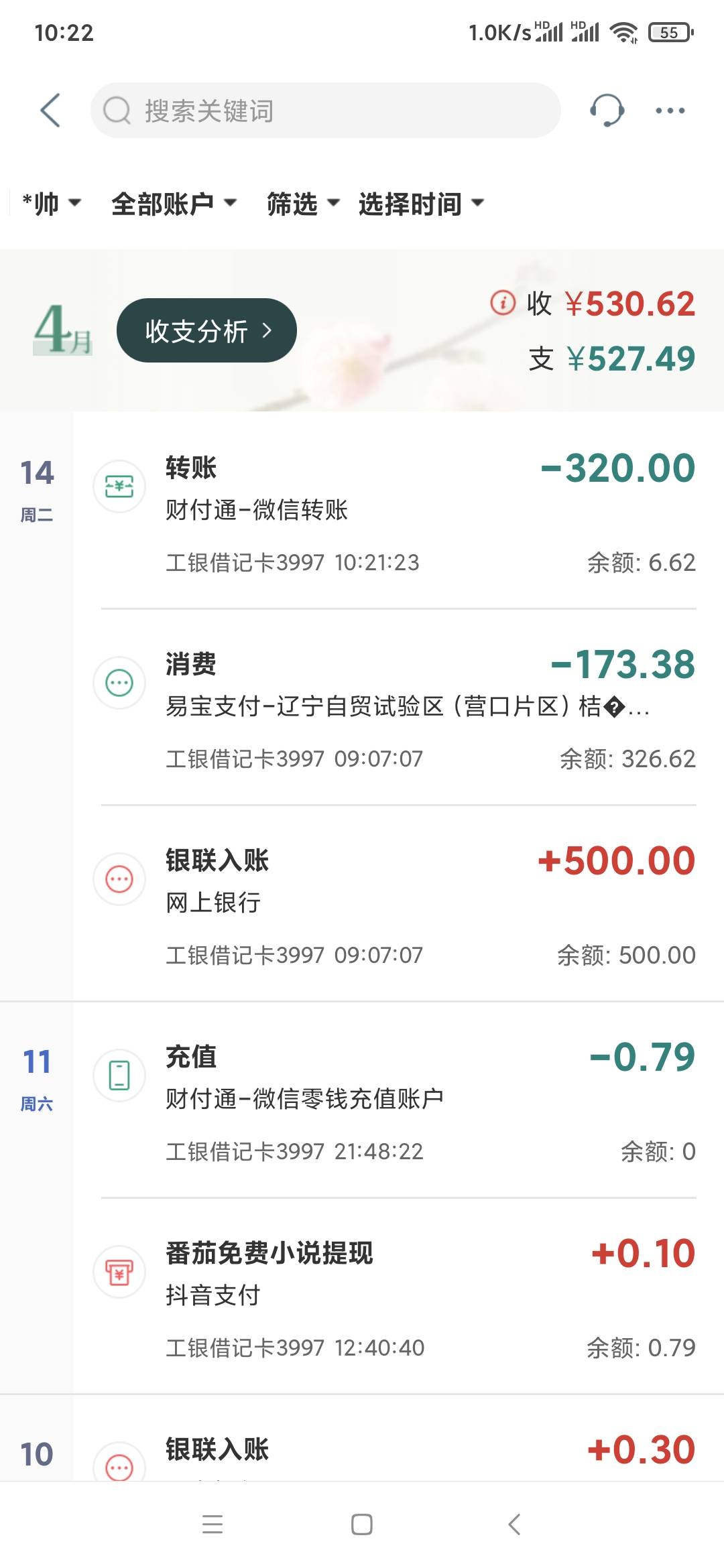
Task: Tap the income info icon beside 收
Action: click(x=503, y=303)
